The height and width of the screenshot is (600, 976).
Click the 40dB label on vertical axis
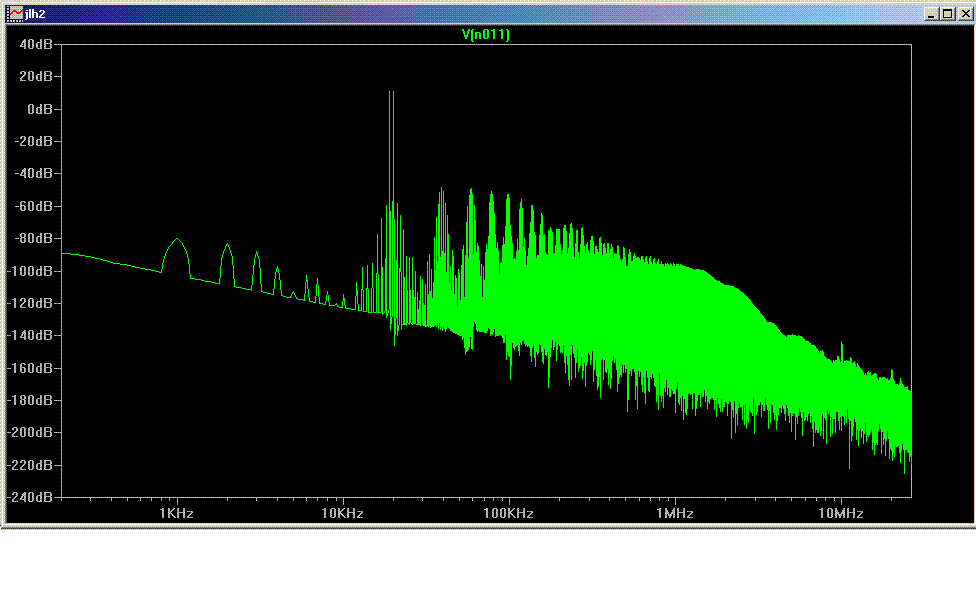click(37, 44)
